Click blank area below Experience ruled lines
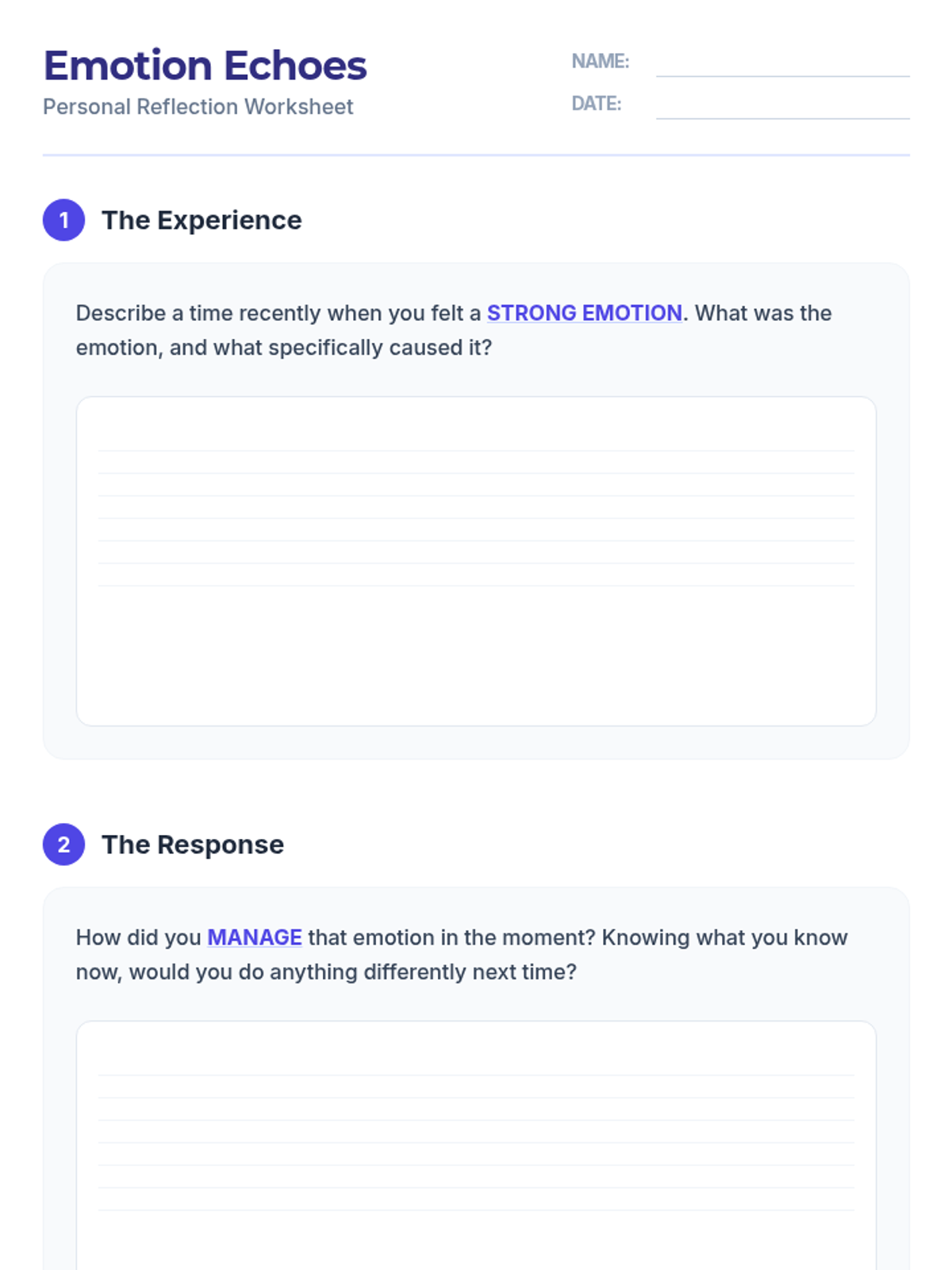This screenshot has height=1270, width=952. (x=476, y=659)
